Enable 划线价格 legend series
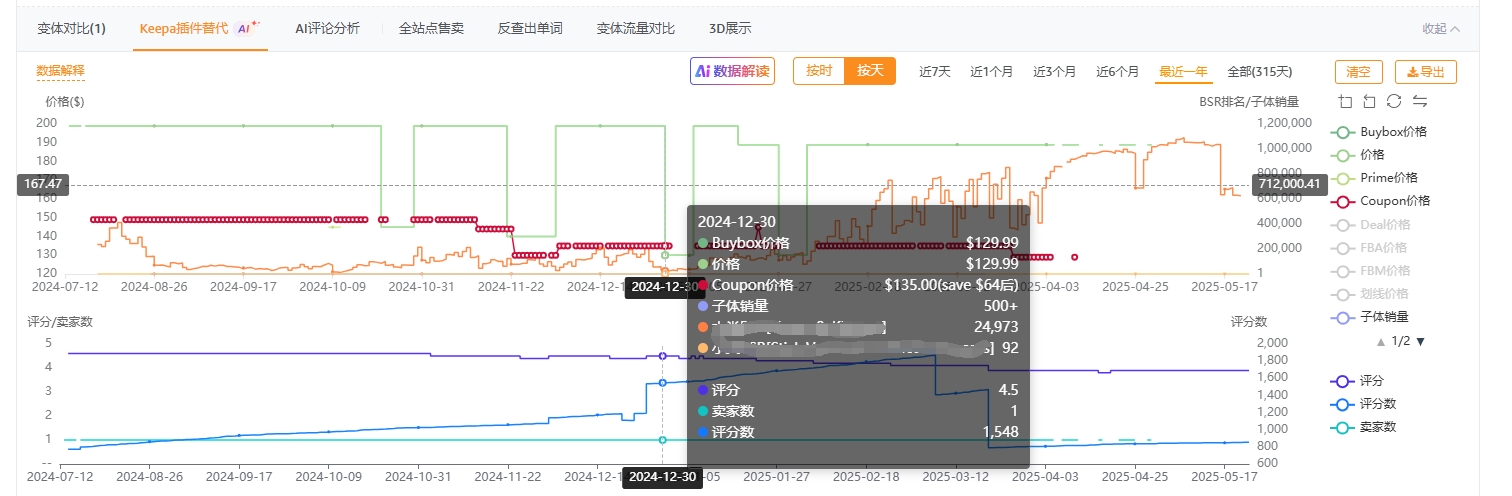 pyautogui.click(x=1370, y=293)
